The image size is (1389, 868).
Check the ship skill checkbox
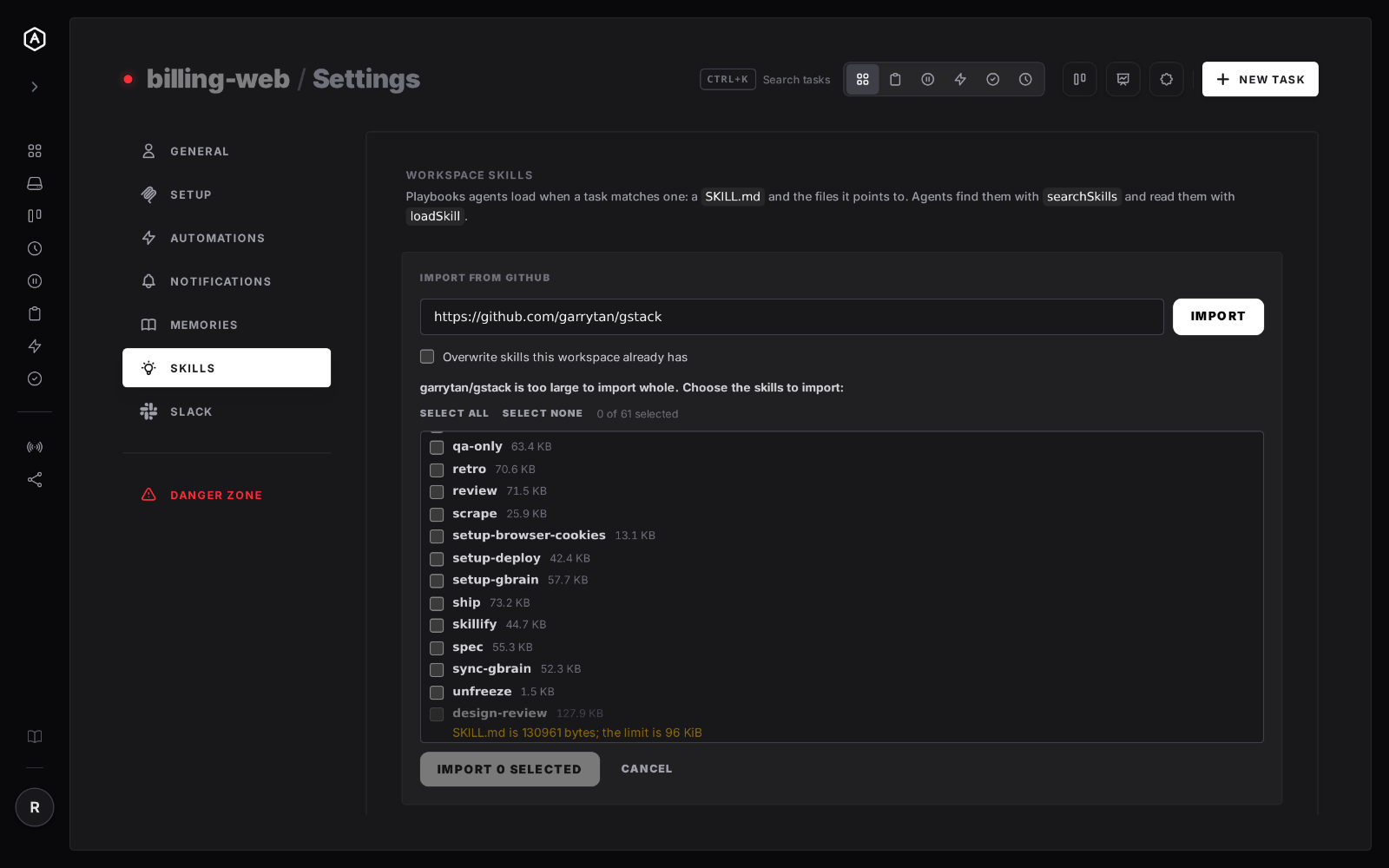click(x=437, y=603)
